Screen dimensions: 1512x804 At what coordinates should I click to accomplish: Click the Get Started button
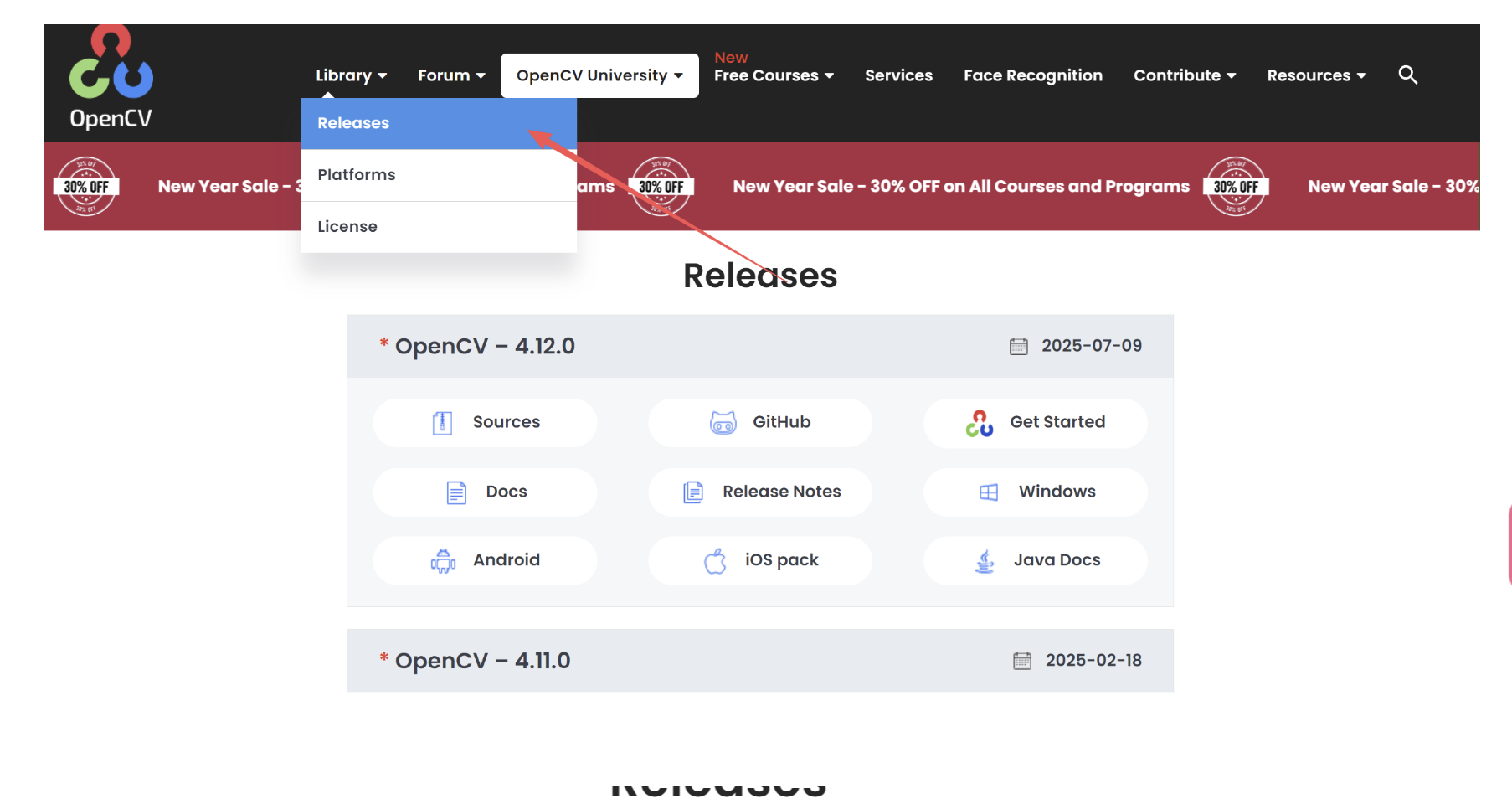point(1036,423)
